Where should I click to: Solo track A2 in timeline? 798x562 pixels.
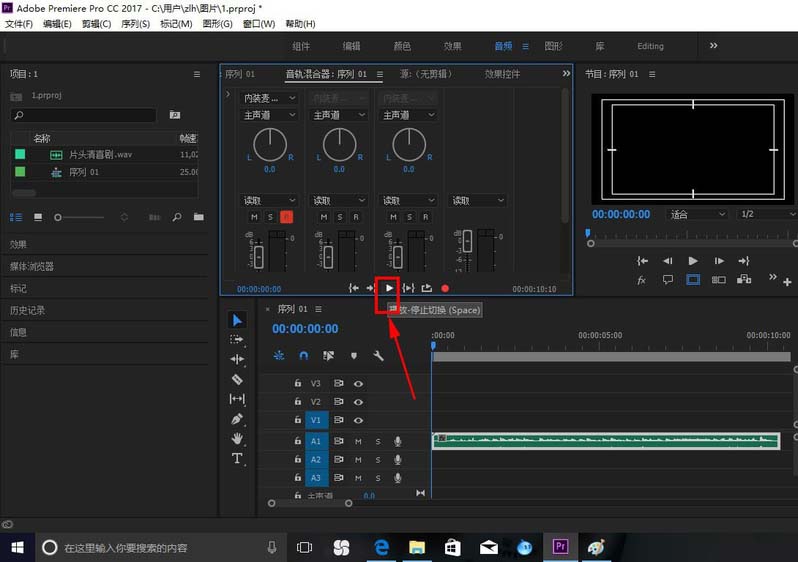coord(378,460)
